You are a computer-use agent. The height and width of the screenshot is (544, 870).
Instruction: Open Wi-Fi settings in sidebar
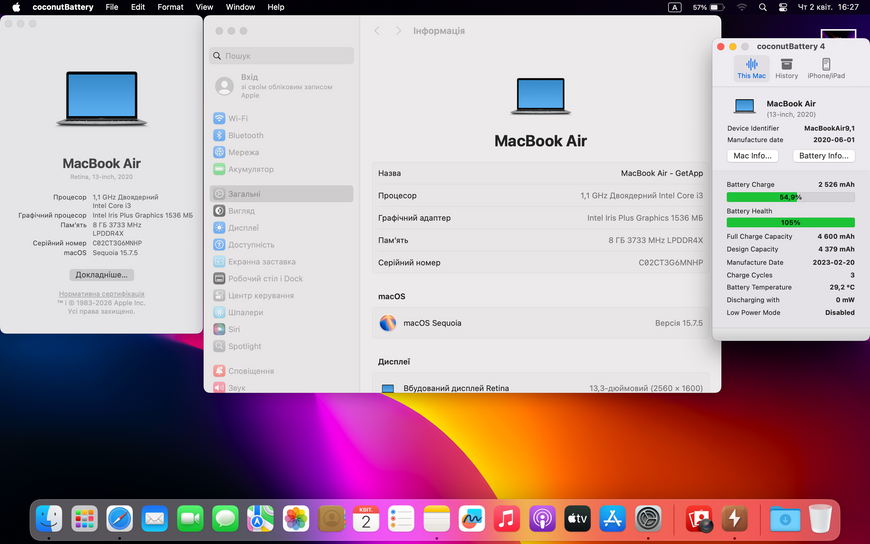coord(281,118)
